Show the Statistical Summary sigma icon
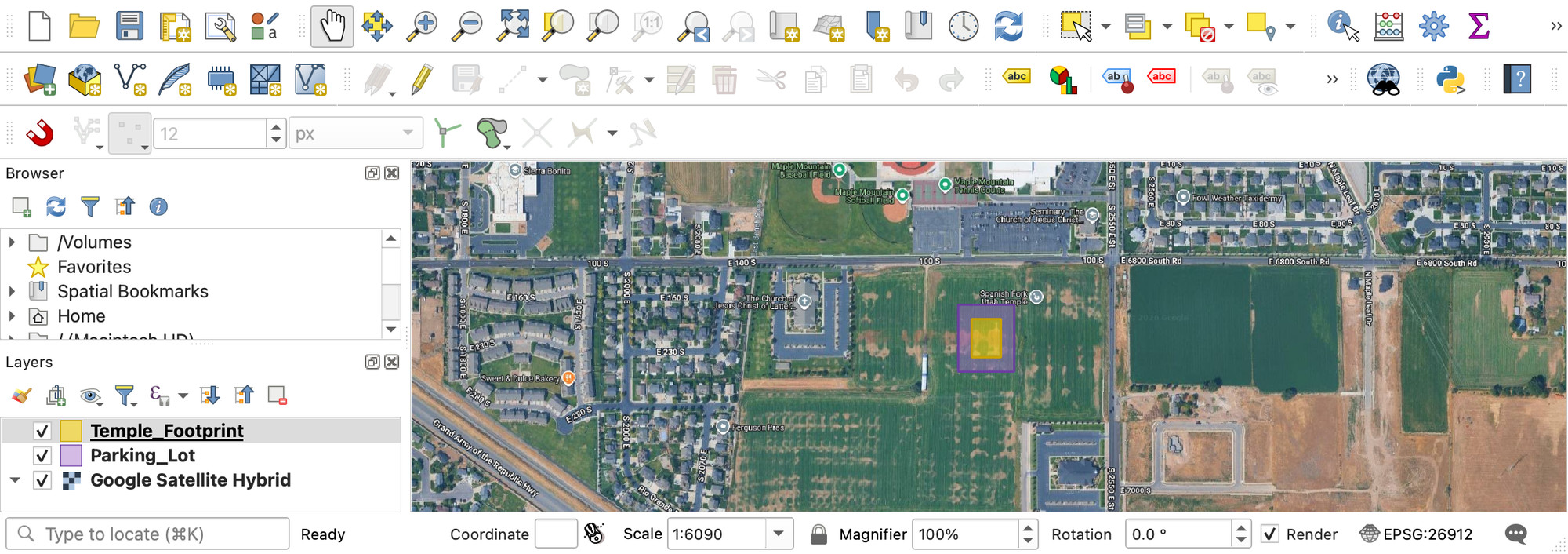The height and width of the screenshot is (554, 1568). coord(1479,26)
